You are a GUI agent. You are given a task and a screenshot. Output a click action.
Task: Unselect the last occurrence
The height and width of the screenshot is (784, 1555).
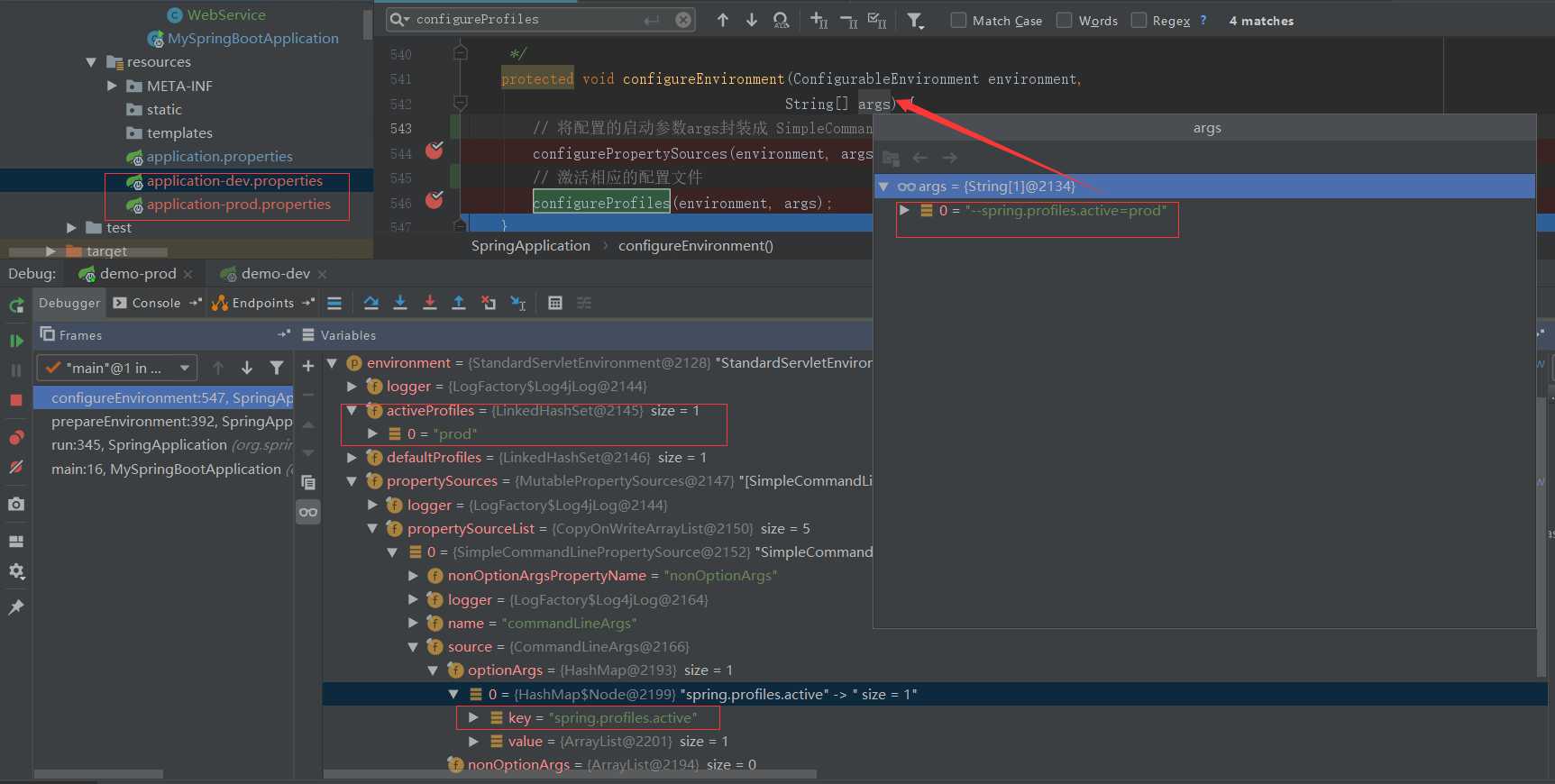coord(848,20)
